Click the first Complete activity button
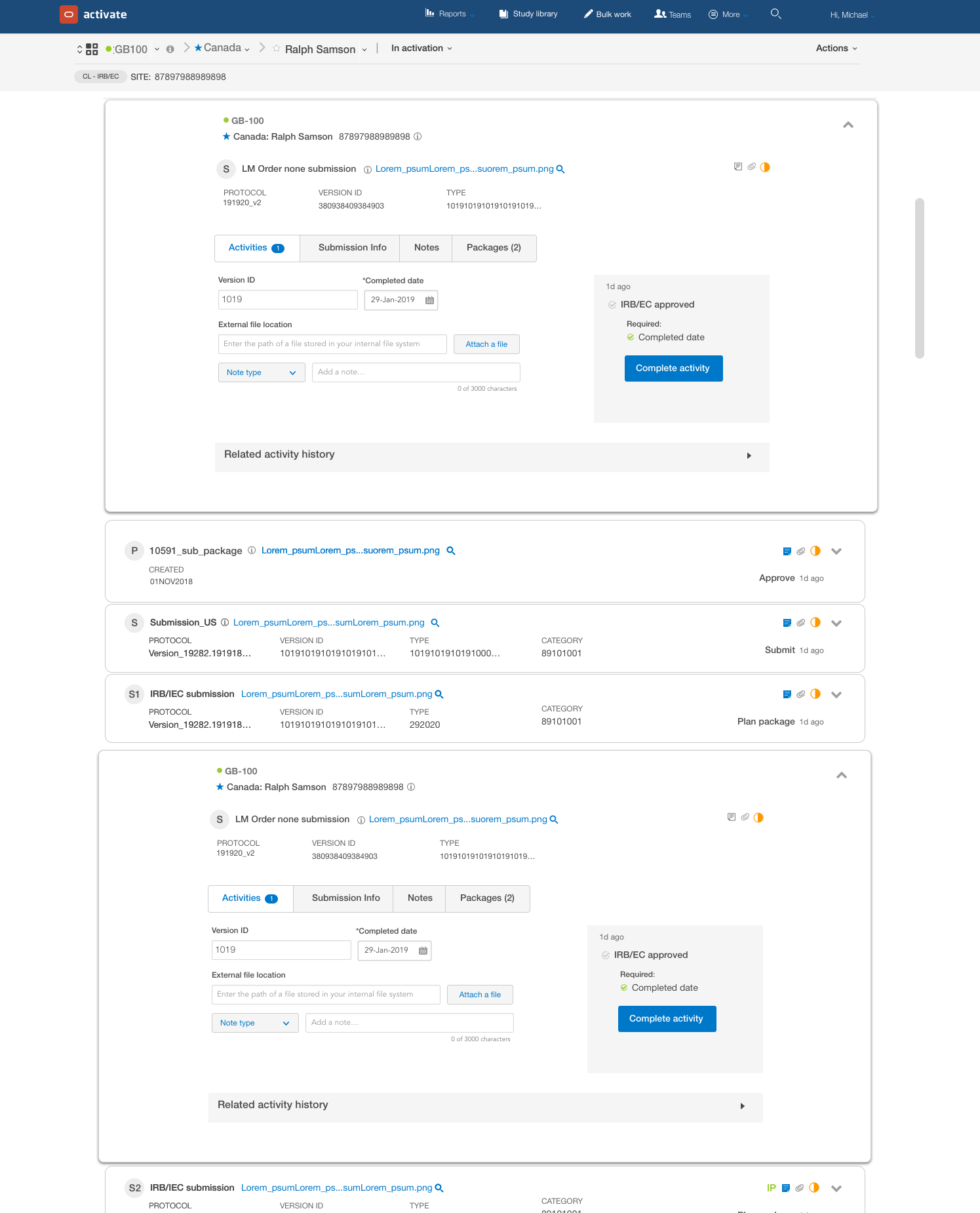 click(x=673, y=368)
